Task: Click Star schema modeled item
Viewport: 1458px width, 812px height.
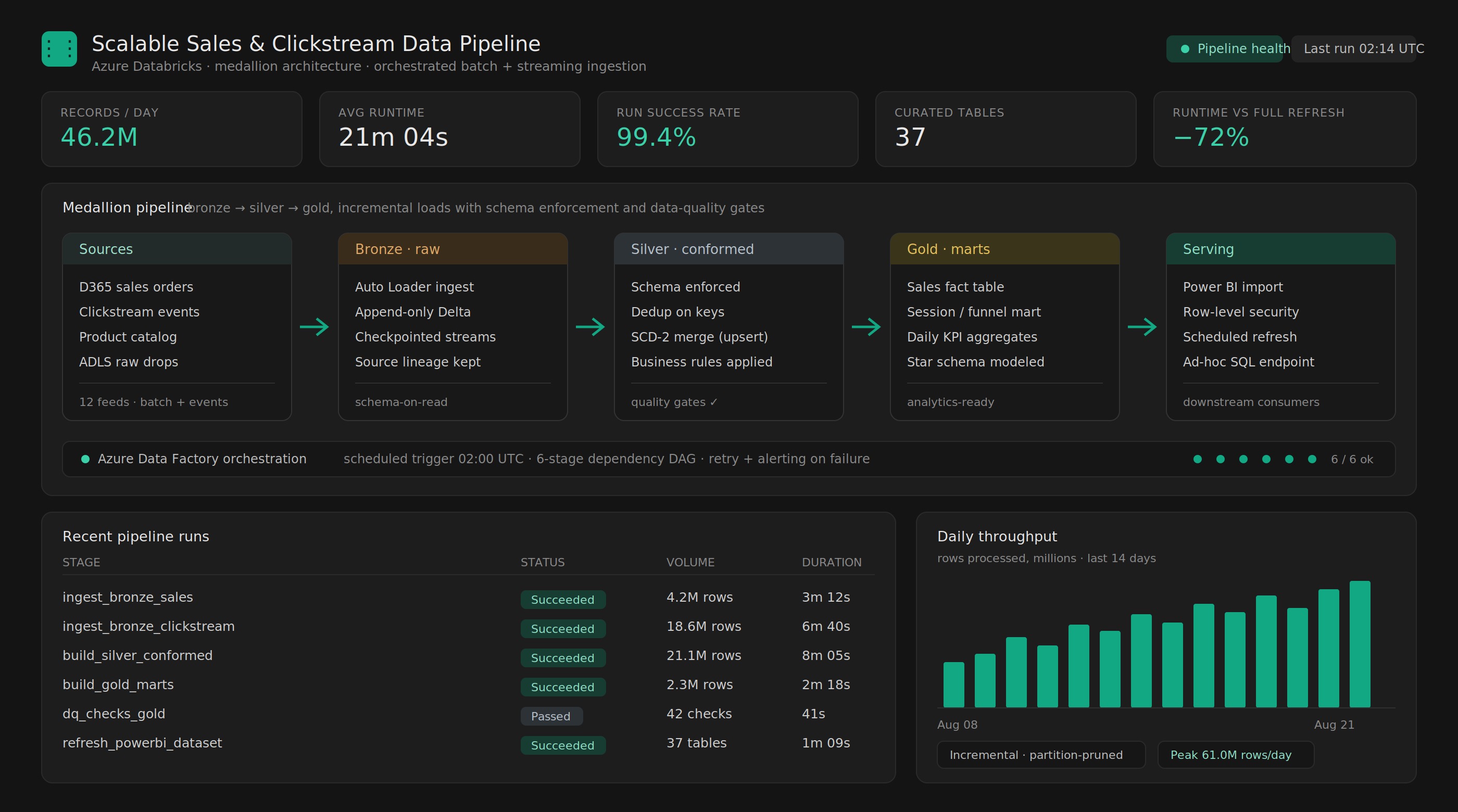Action: (x=976, y=362)
